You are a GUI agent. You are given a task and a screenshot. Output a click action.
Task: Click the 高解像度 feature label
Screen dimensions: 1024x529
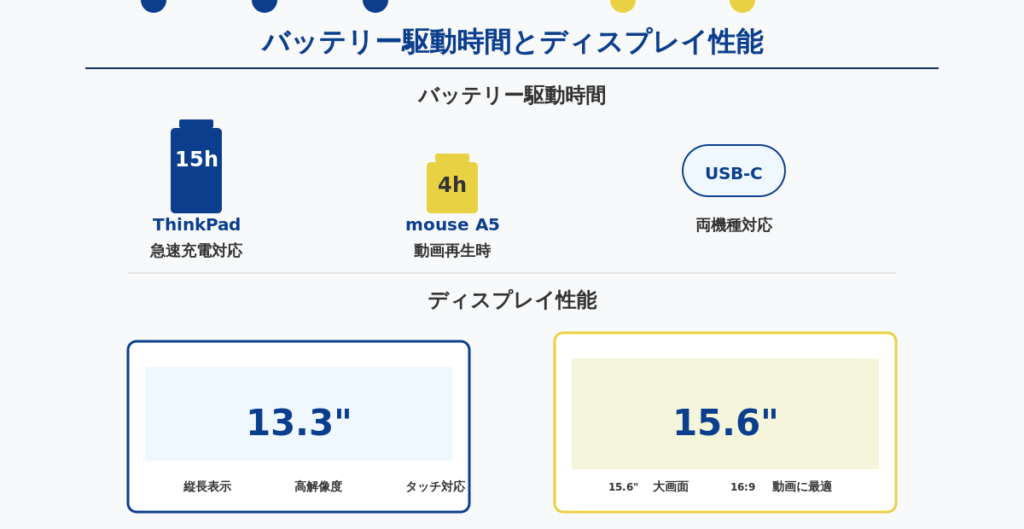(x=318, y=486)
